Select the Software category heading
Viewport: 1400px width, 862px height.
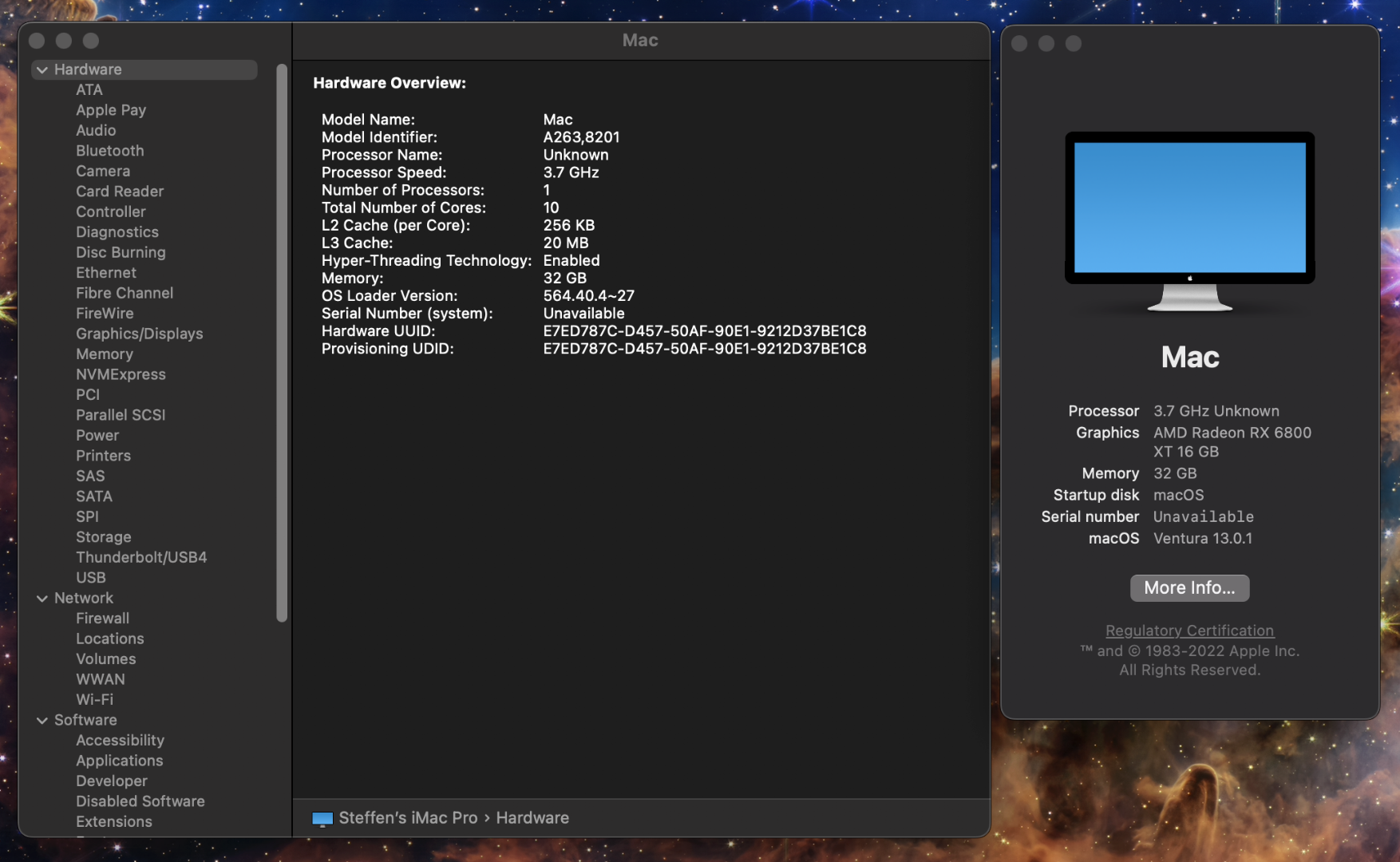85,721
